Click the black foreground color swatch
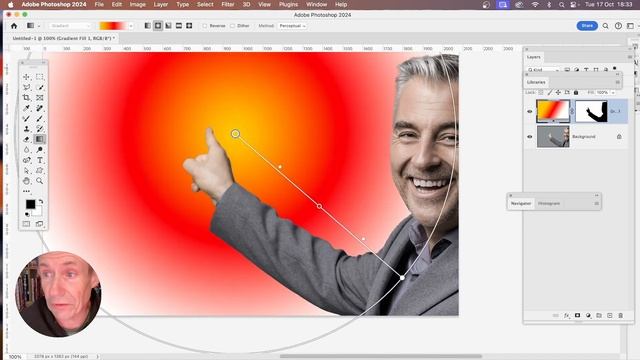The image size is (640, 360). point(31,204)
